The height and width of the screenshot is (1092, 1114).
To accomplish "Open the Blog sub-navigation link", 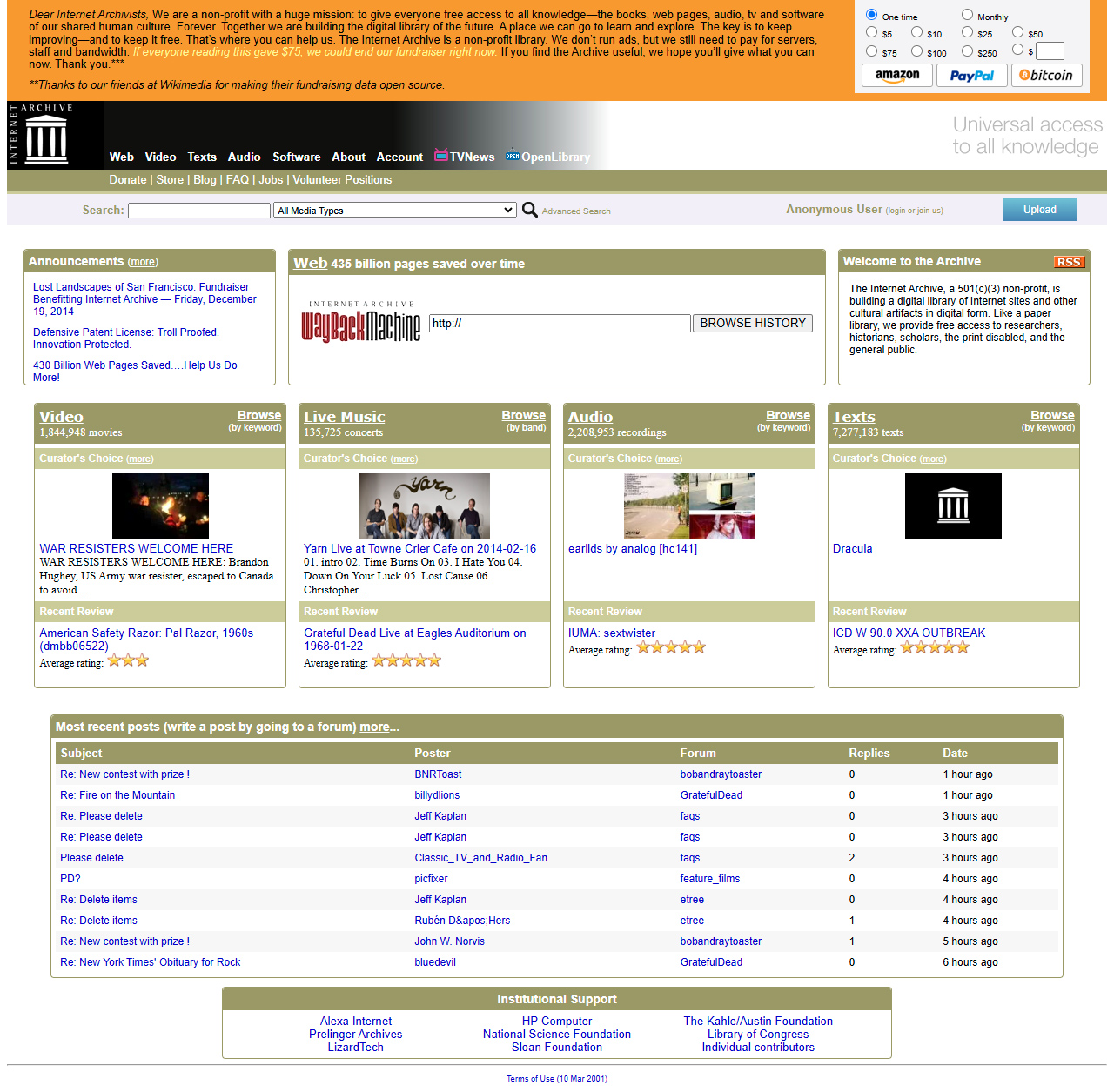I will [x=205, y=179].
